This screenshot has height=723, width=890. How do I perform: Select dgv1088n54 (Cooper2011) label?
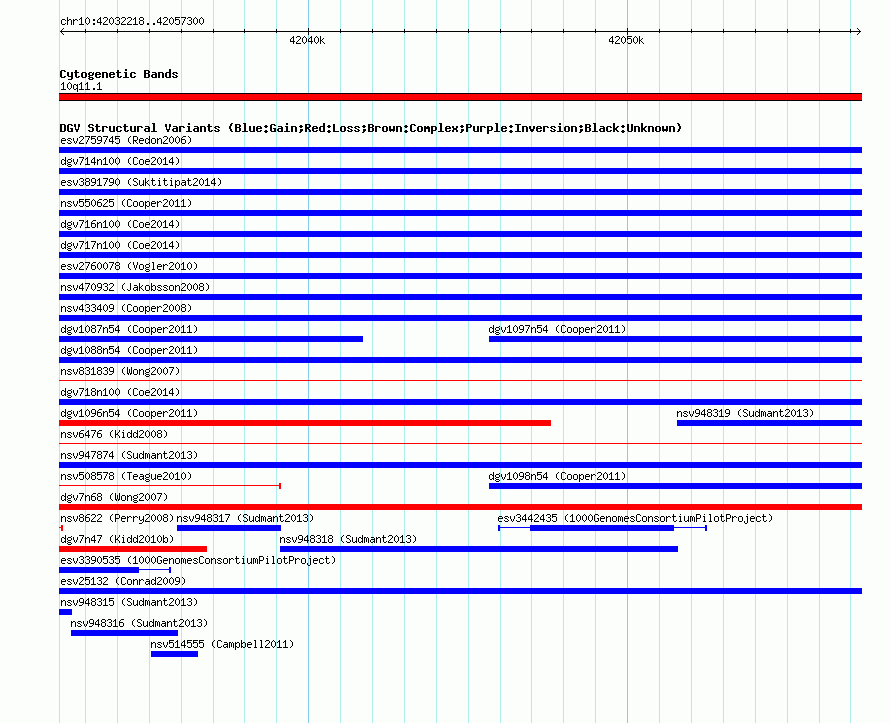click(x=129, y=350)
